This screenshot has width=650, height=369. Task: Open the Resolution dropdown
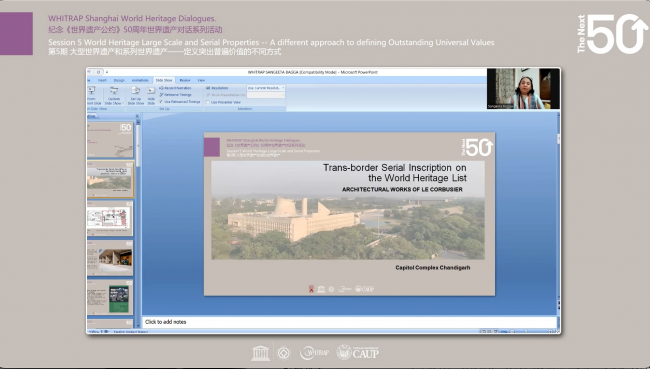(x=266, y=88)
